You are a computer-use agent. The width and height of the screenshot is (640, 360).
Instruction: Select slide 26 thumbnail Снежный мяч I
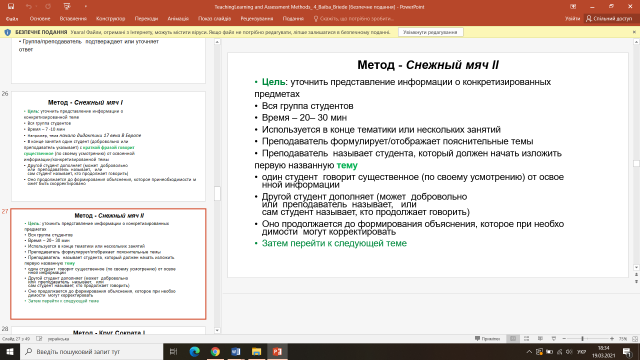(108, 146)
